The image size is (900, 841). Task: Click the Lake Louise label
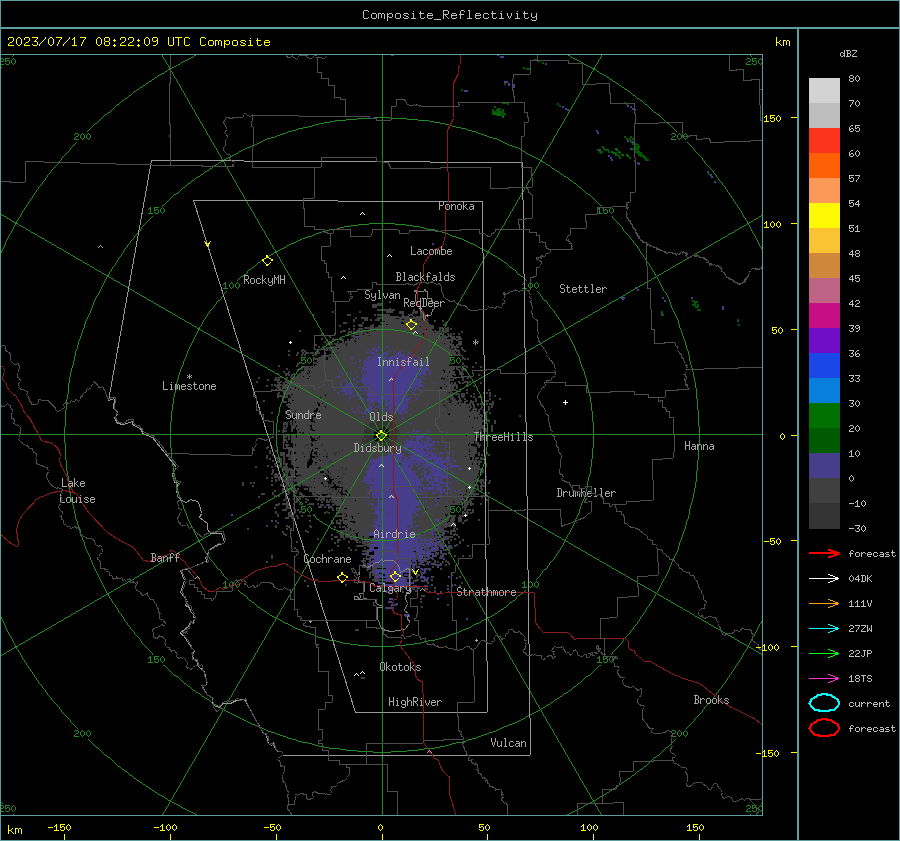point(77,491)
